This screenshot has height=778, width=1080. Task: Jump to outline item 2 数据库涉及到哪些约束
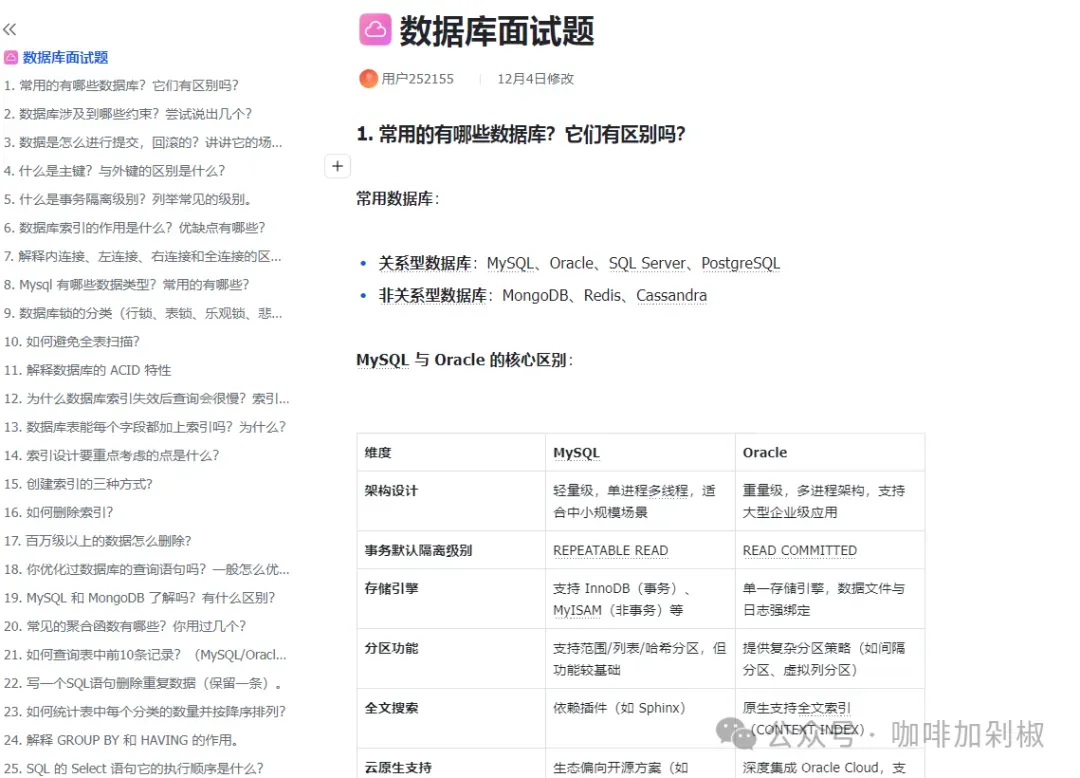tap(128, 114)
